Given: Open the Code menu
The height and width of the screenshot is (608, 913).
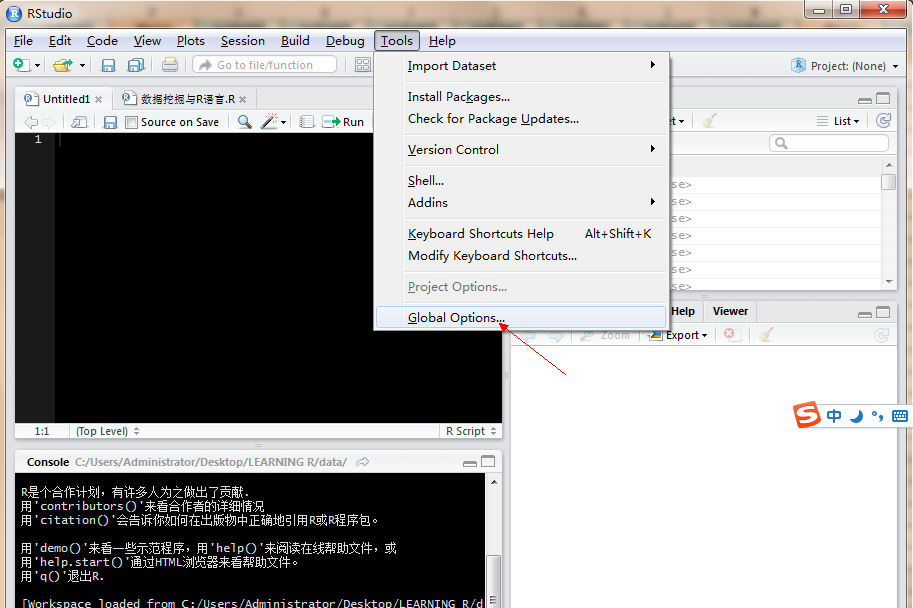Looking at the screenshot, I should pos(102,41).
